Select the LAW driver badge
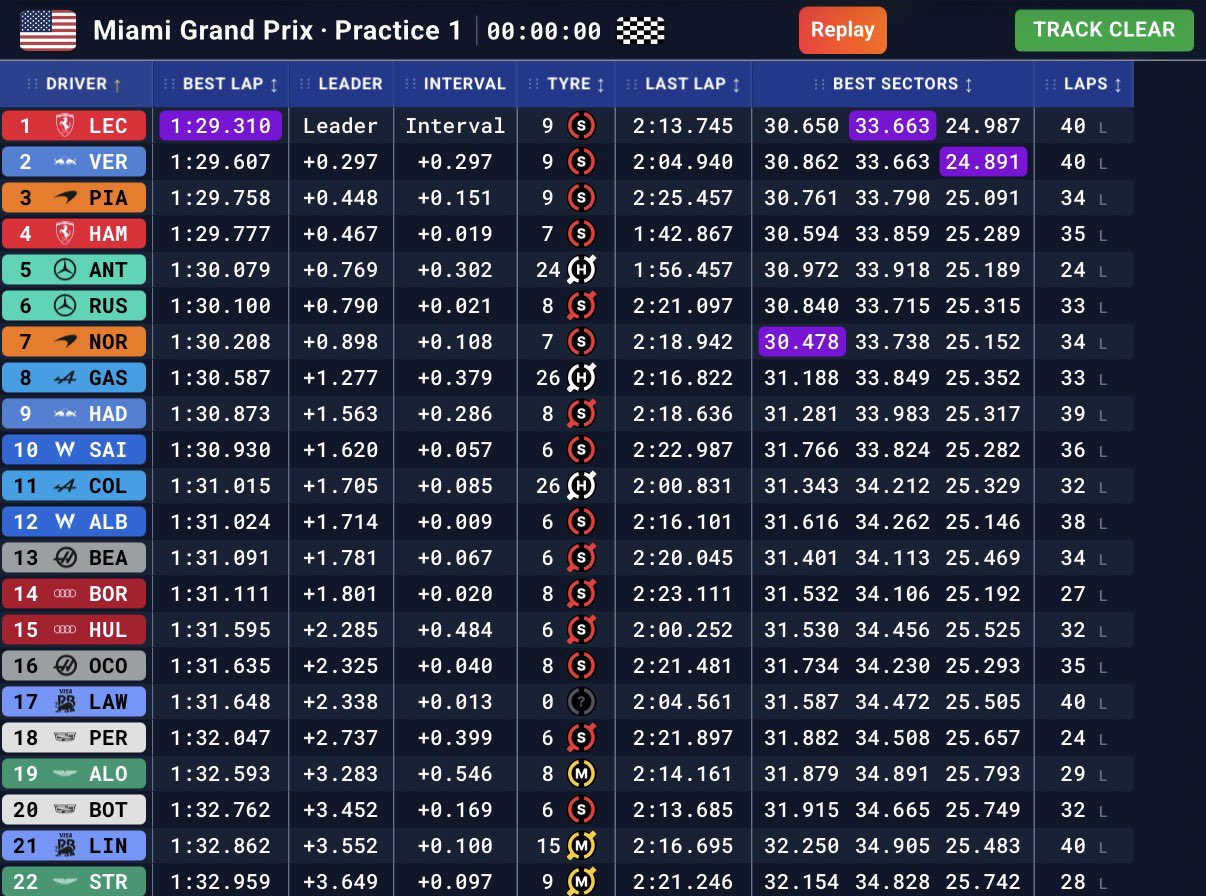The height and width of the screenshot is (896, 1206). pos(74,702)
